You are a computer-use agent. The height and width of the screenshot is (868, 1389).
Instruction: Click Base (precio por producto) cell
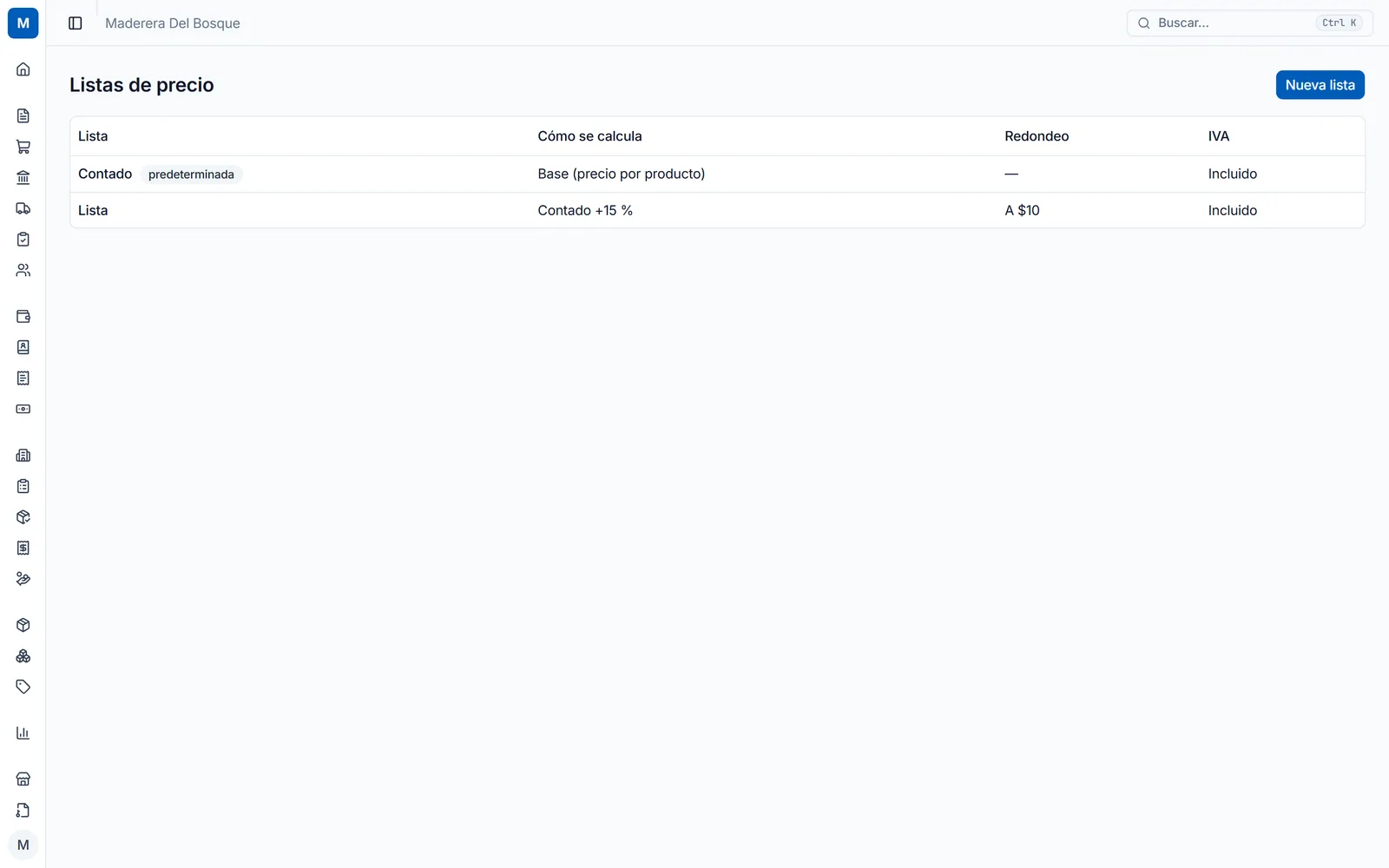point(621,174)
